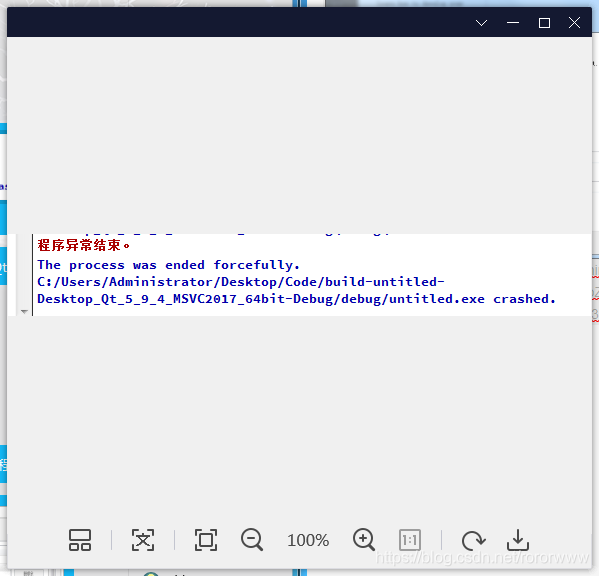Zoom in with the plus magnifier
Screen dimensions: 599x576
point(364,540)
